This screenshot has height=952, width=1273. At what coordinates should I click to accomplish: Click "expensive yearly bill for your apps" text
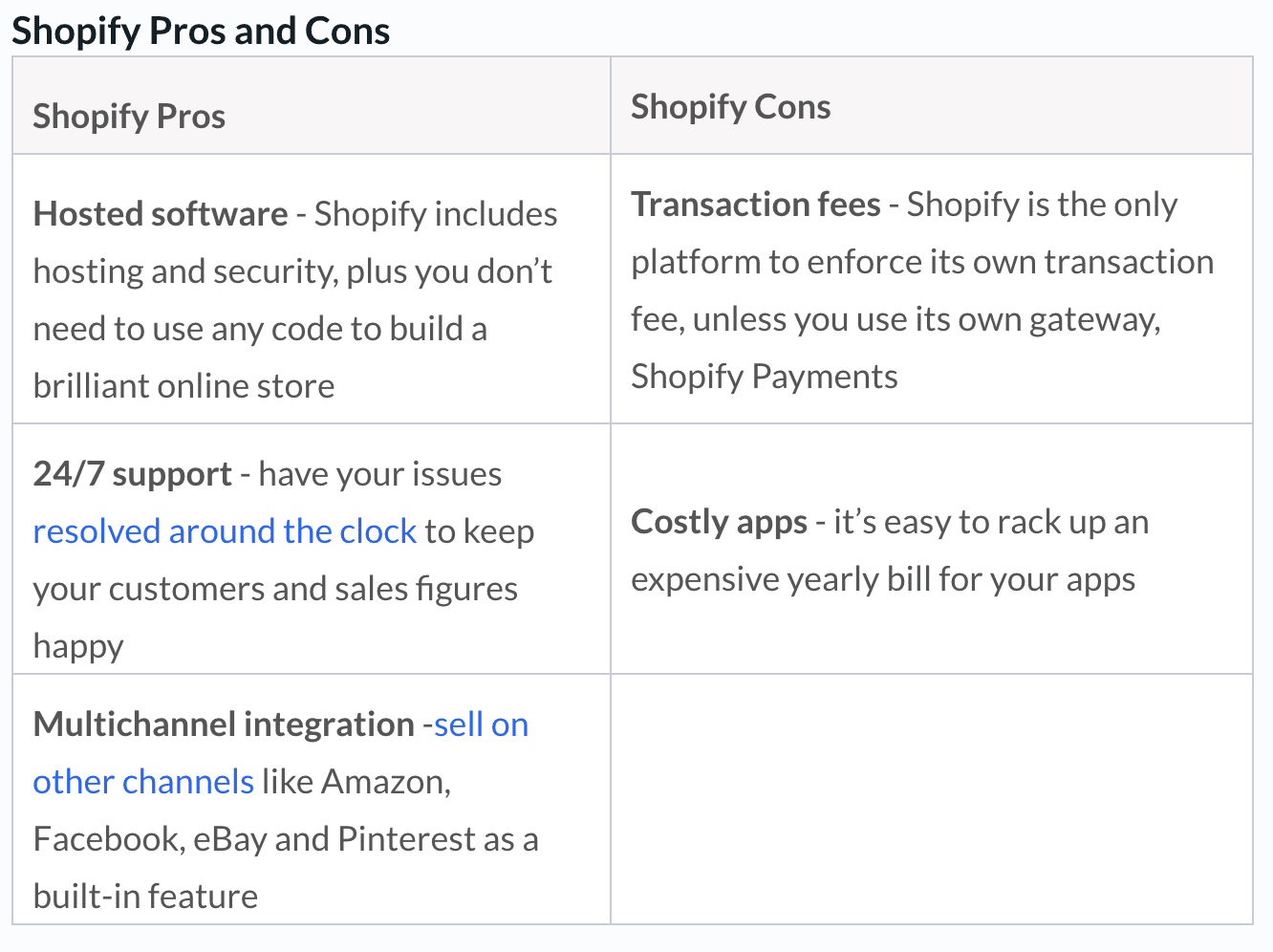click(x=883, y=579)
